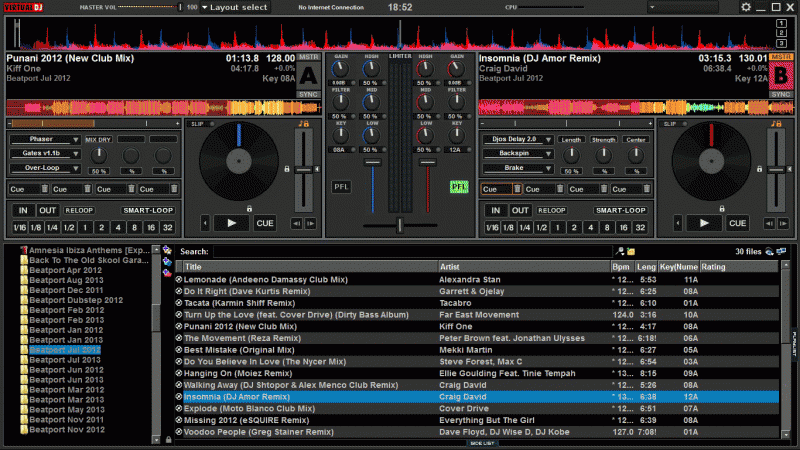Click the deck A channel volume fader
This screenshot has height=450, width=800.
click(x=372, y=185)
